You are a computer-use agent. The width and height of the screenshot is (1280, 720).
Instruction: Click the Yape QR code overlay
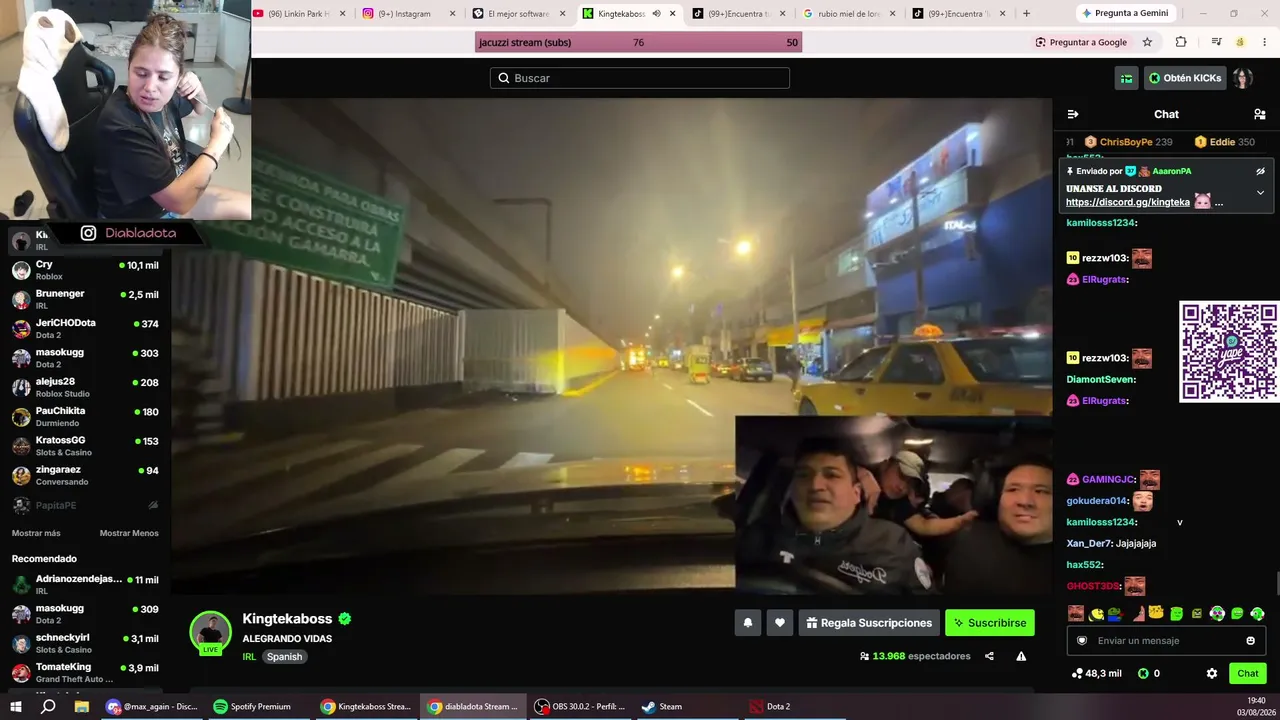pos(1229,352)
